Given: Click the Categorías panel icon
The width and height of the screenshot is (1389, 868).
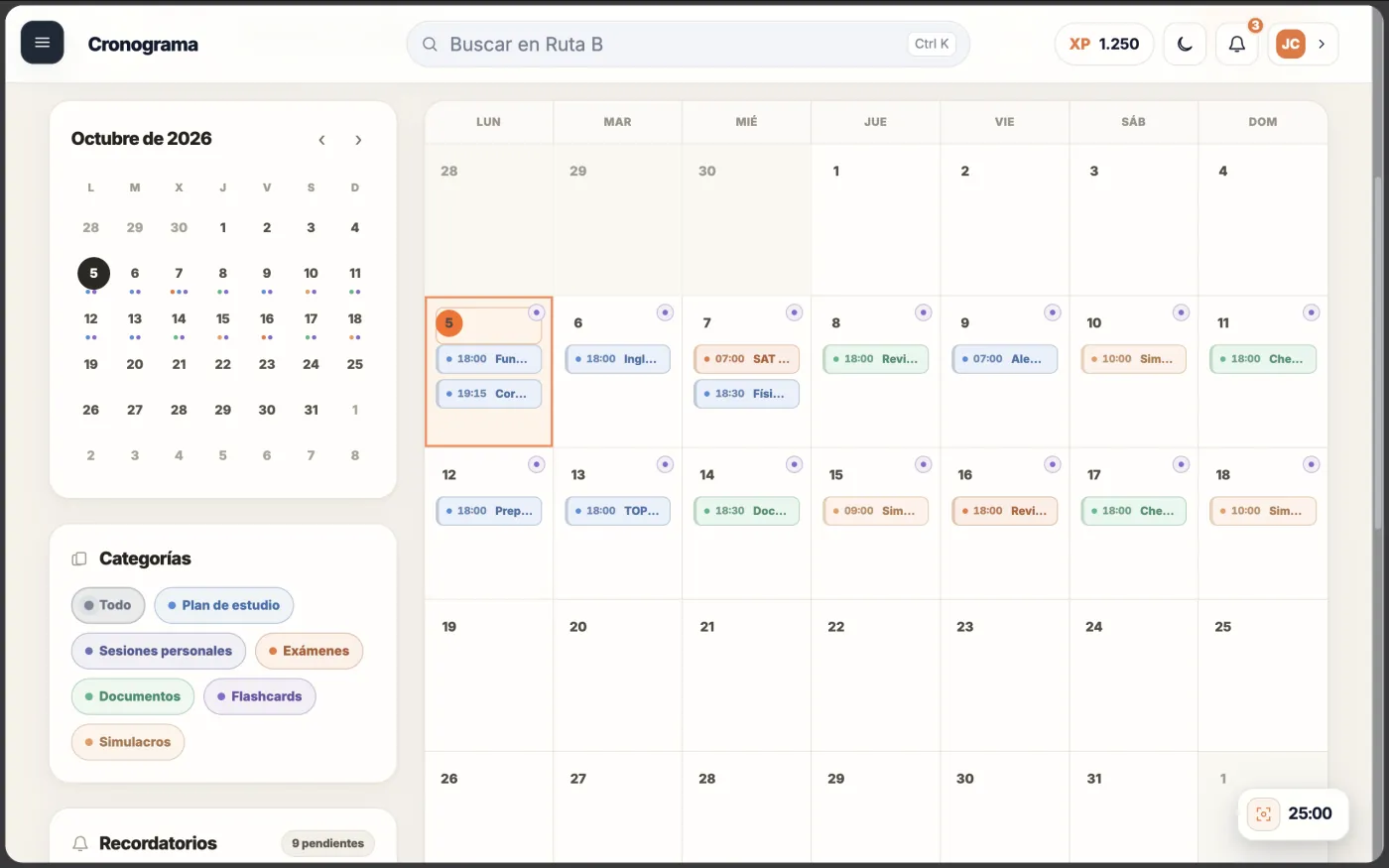Looking at the screenshot, I should pos(79,558).
